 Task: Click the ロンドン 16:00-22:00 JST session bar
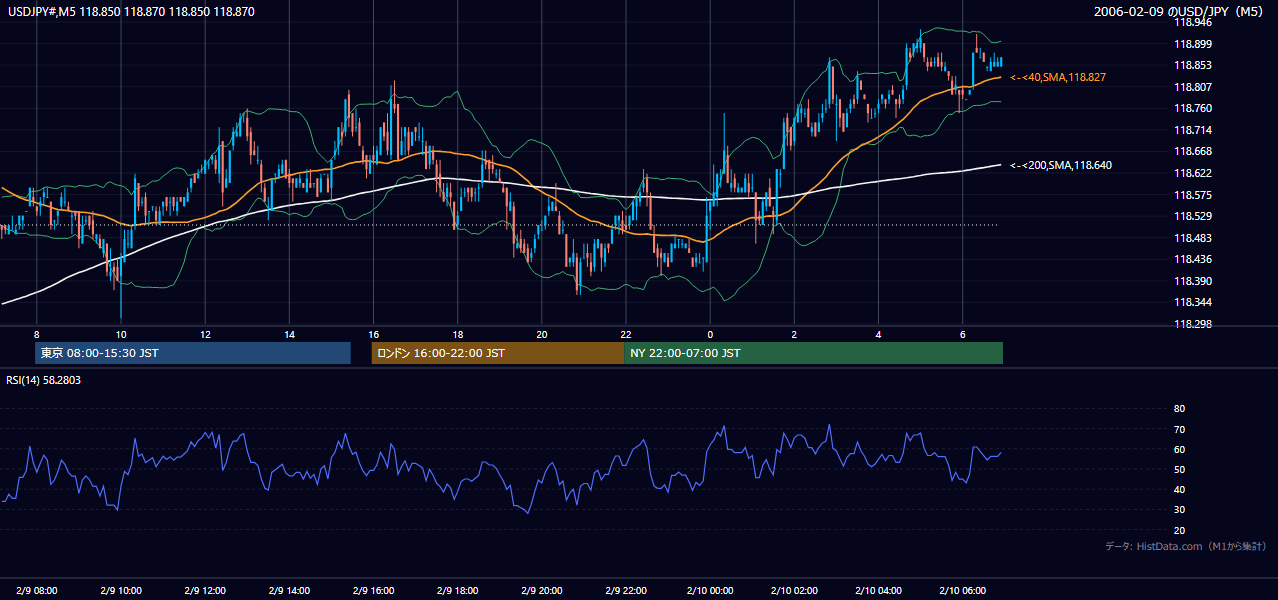497,353
